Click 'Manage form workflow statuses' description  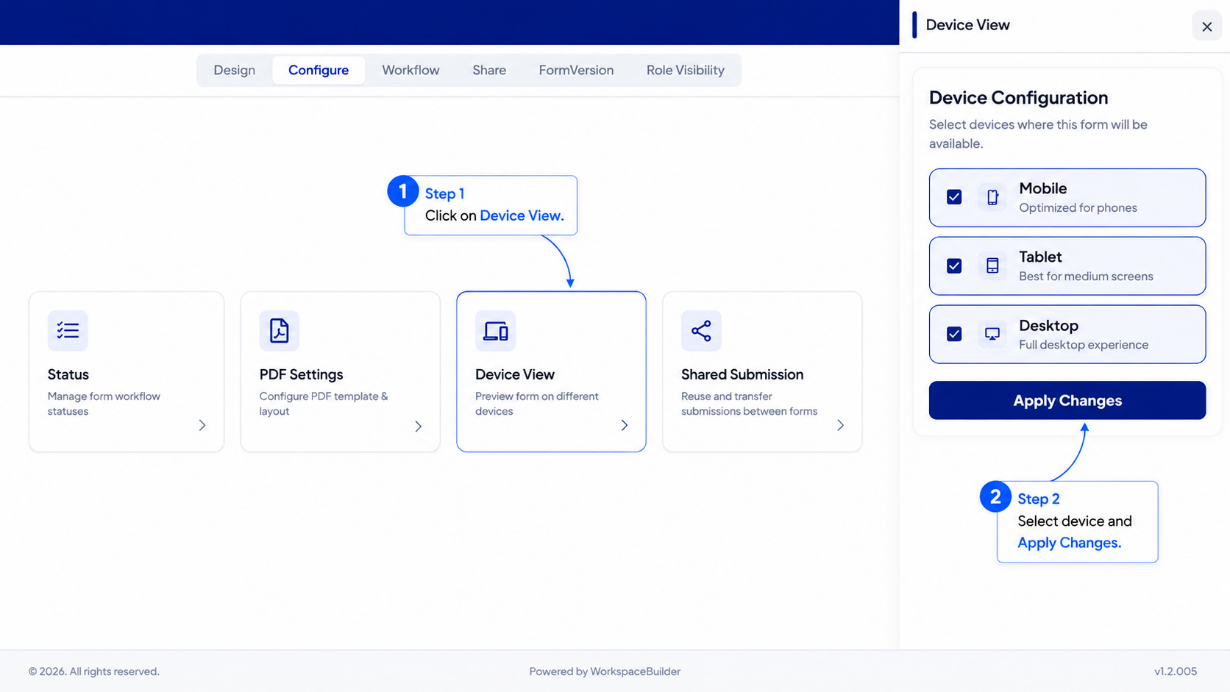coord(104,404)
